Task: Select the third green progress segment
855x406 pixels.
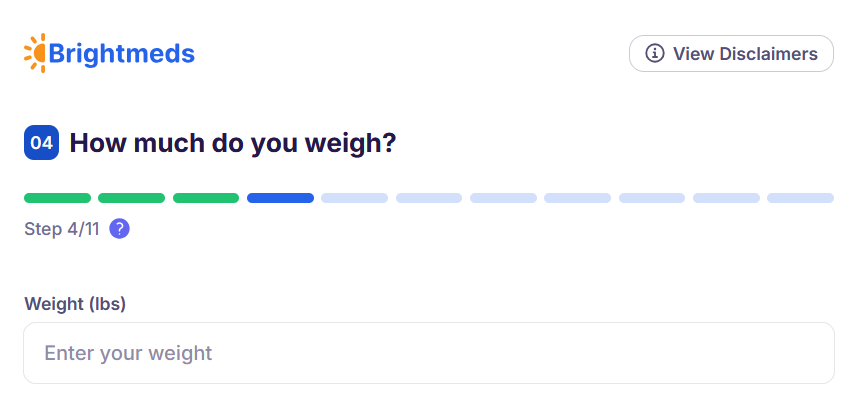Action: pyautogui.click(x=206, y=198)
